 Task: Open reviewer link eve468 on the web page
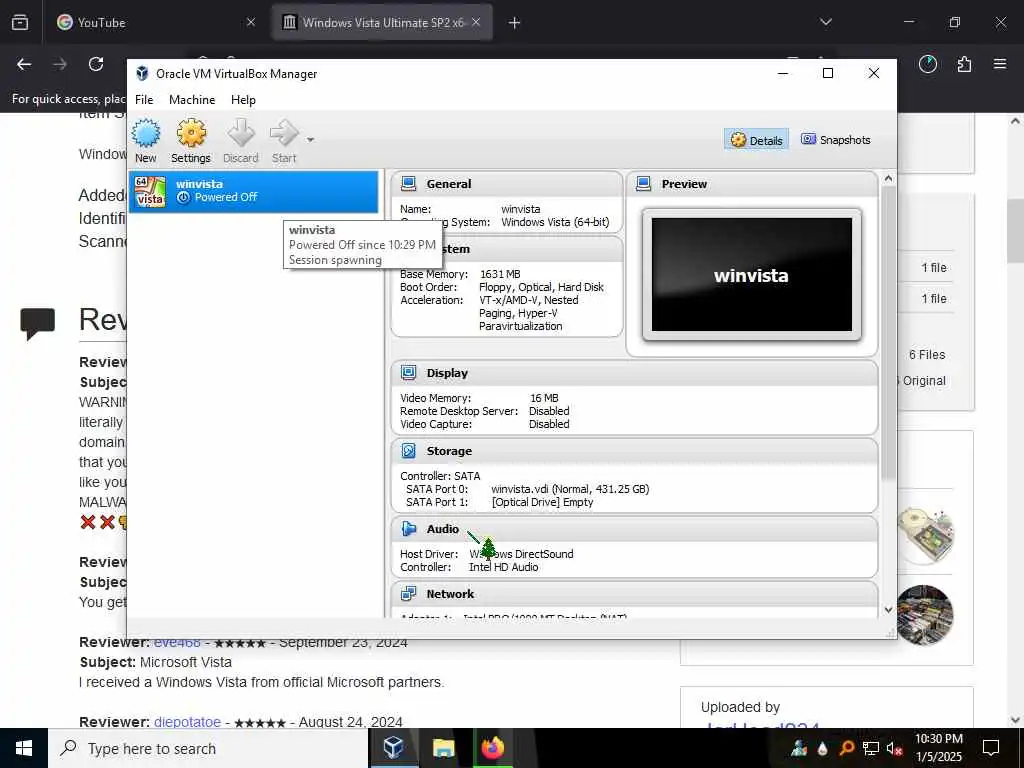pyautogui.click(x=177, y=643)
